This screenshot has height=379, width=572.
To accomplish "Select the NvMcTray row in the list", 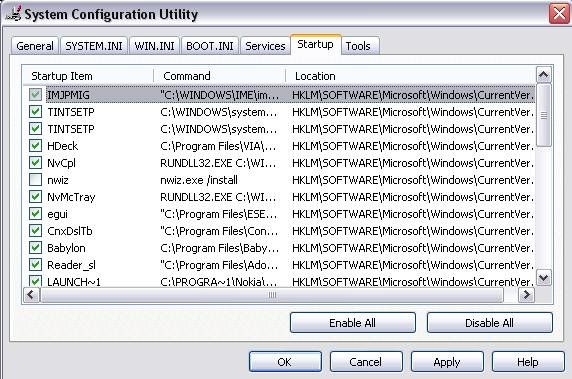I will coord(279,197).
